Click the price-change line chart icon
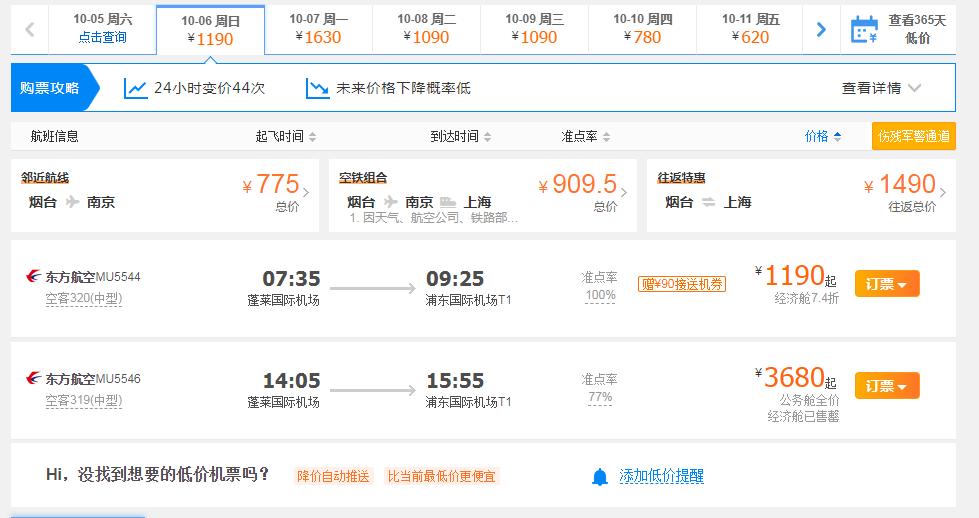Image resolution: width=979 pixels, height=518 pixels. 135,88
